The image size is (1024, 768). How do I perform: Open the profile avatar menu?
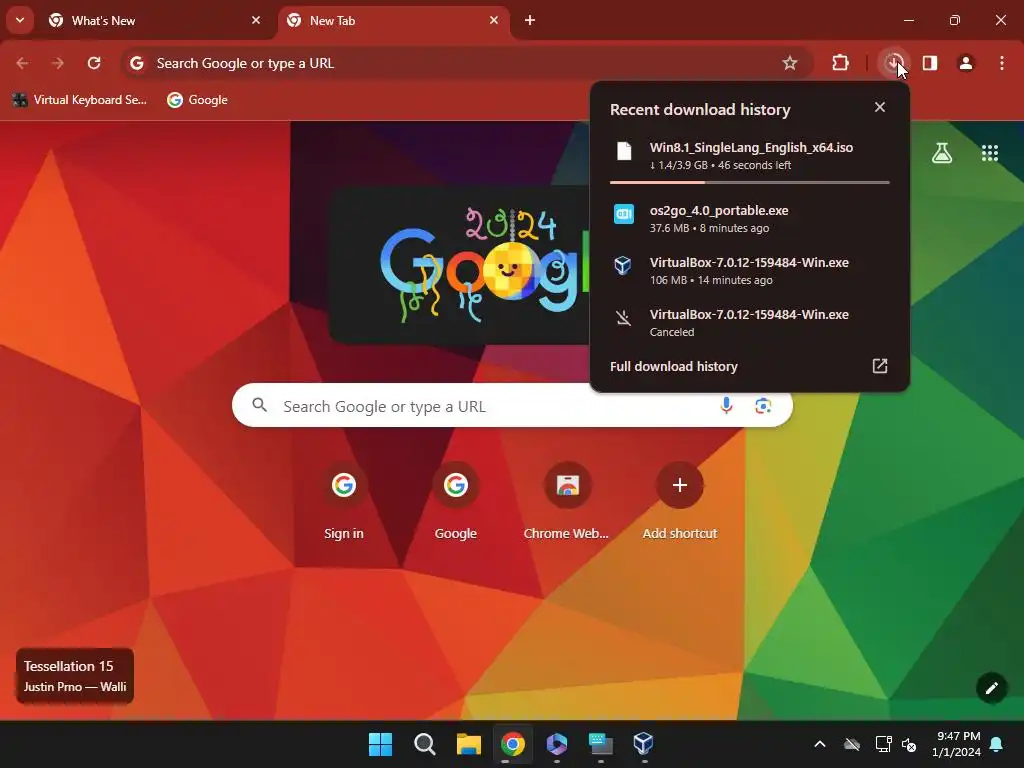[x=966, y=63]
